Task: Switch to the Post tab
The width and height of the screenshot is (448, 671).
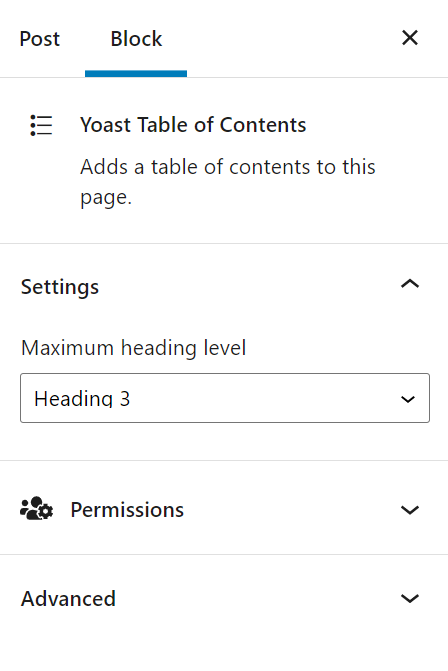Action: 40,39
